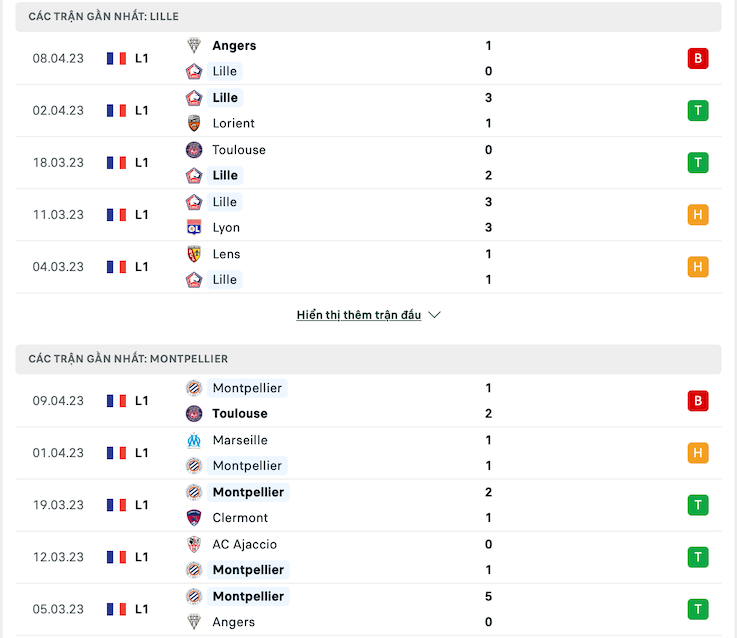The image size is (737, 638).
Task: Click the red B badge for Montpellier vs Toulouse
Action: pyautogui.click(x=698, y=401)
